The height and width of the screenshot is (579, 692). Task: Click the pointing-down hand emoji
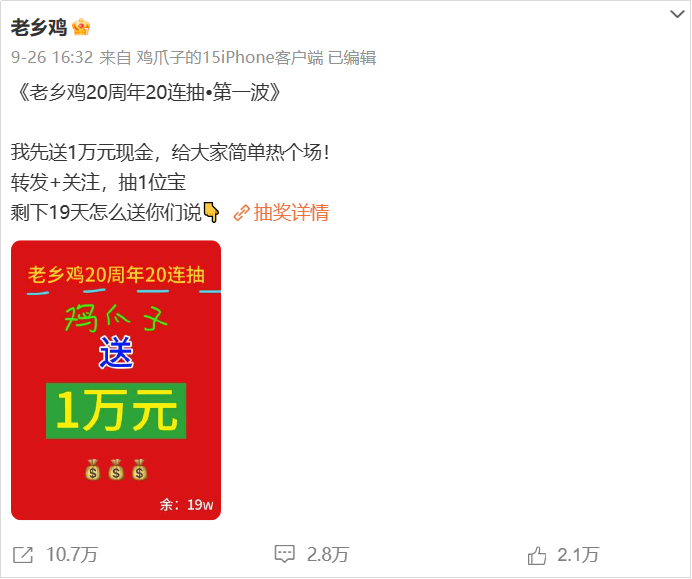click(211, 212)
